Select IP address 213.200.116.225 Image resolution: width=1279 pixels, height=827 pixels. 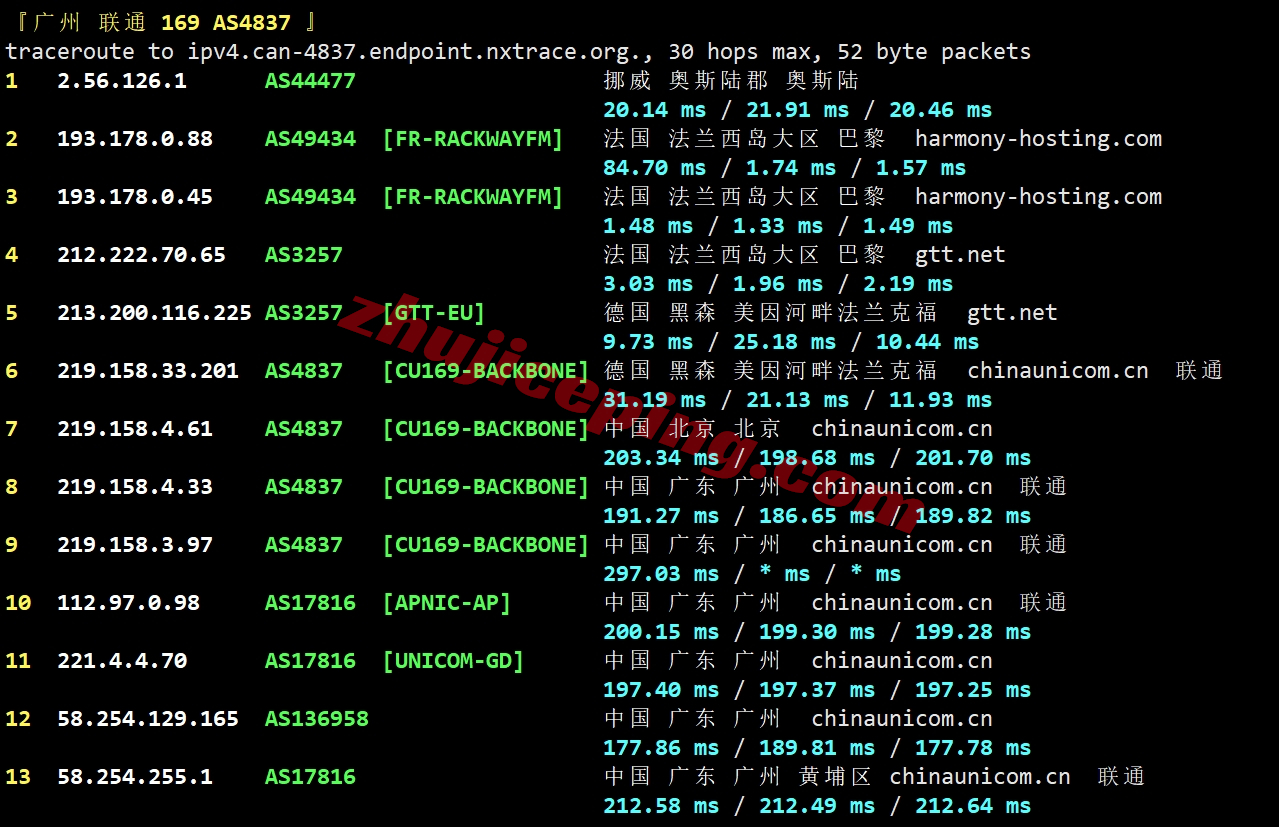tap(154, 313)
